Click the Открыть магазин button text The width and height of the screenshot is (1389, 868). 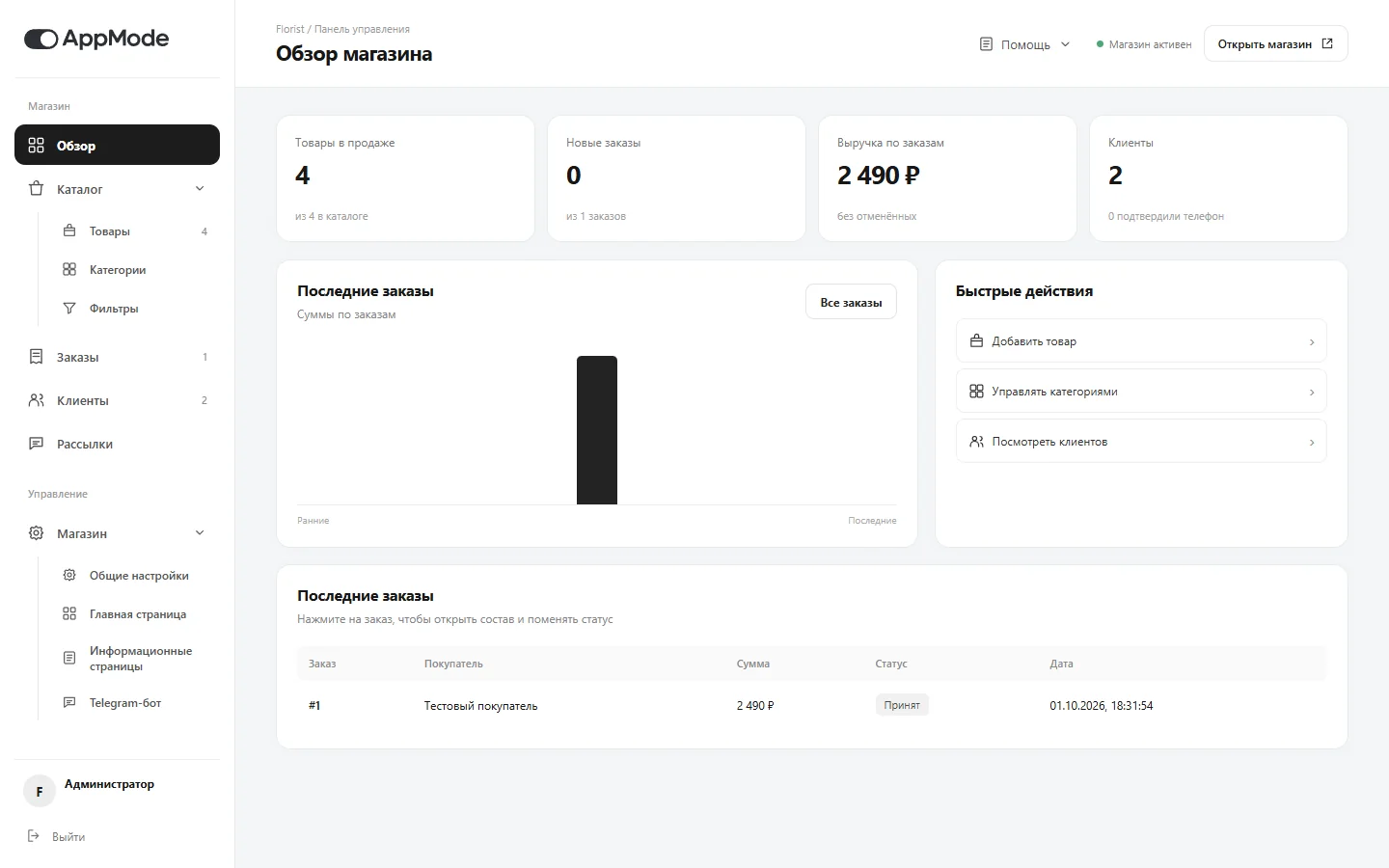pyautogui.click(x=1265, y=44)
